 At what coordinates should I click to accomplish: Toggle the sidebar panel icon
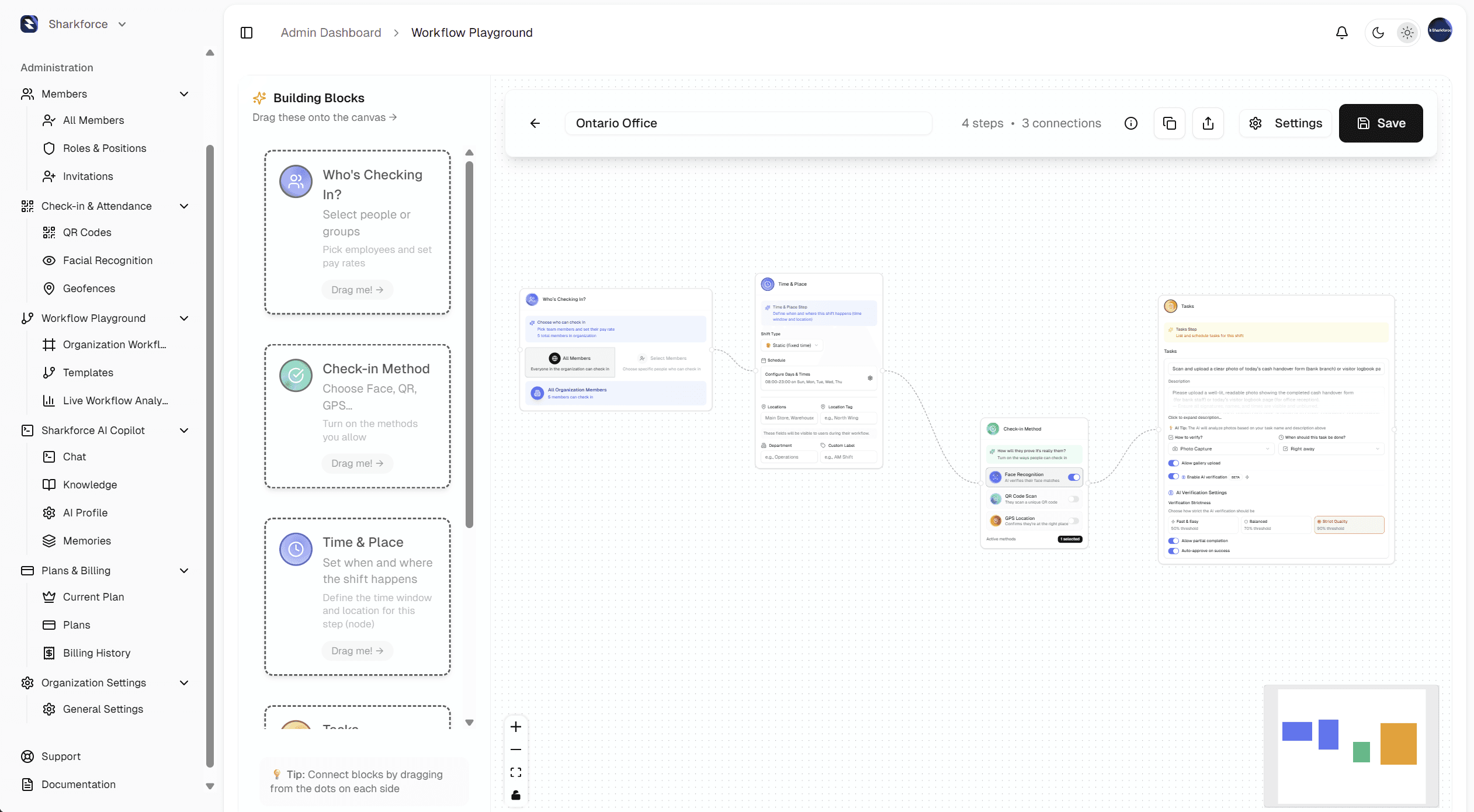point(247,33)
